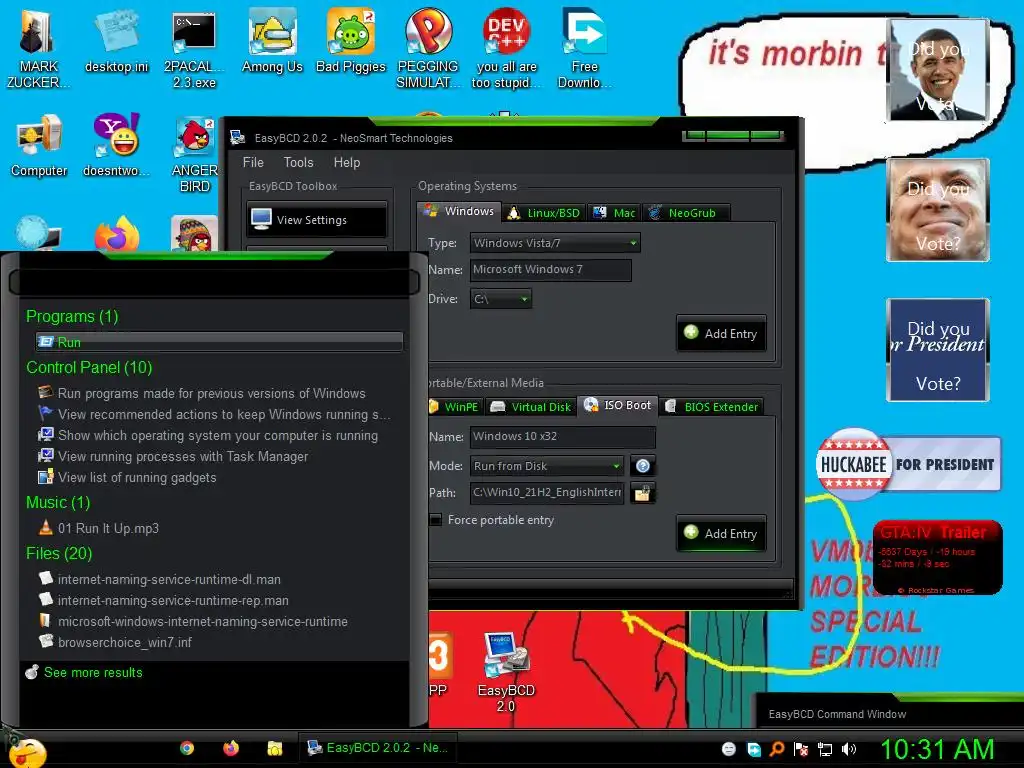Screen dimensions: 1024x768
Task: Open the Tools menu in EasyBCD
Action: pyautogui.click(x=298, y=163)
